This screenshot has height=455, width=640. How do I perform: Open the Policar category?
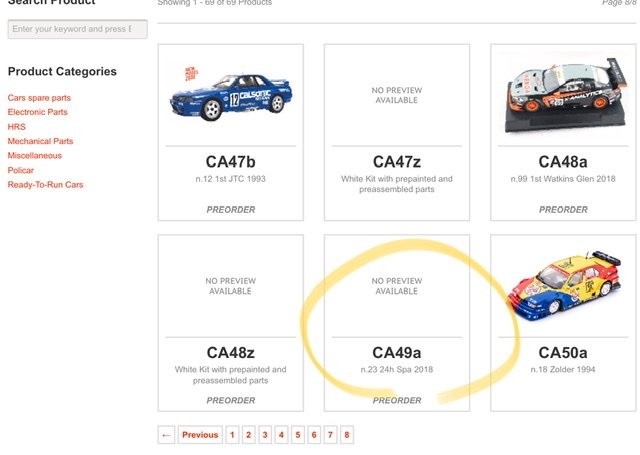pos(21,170)
